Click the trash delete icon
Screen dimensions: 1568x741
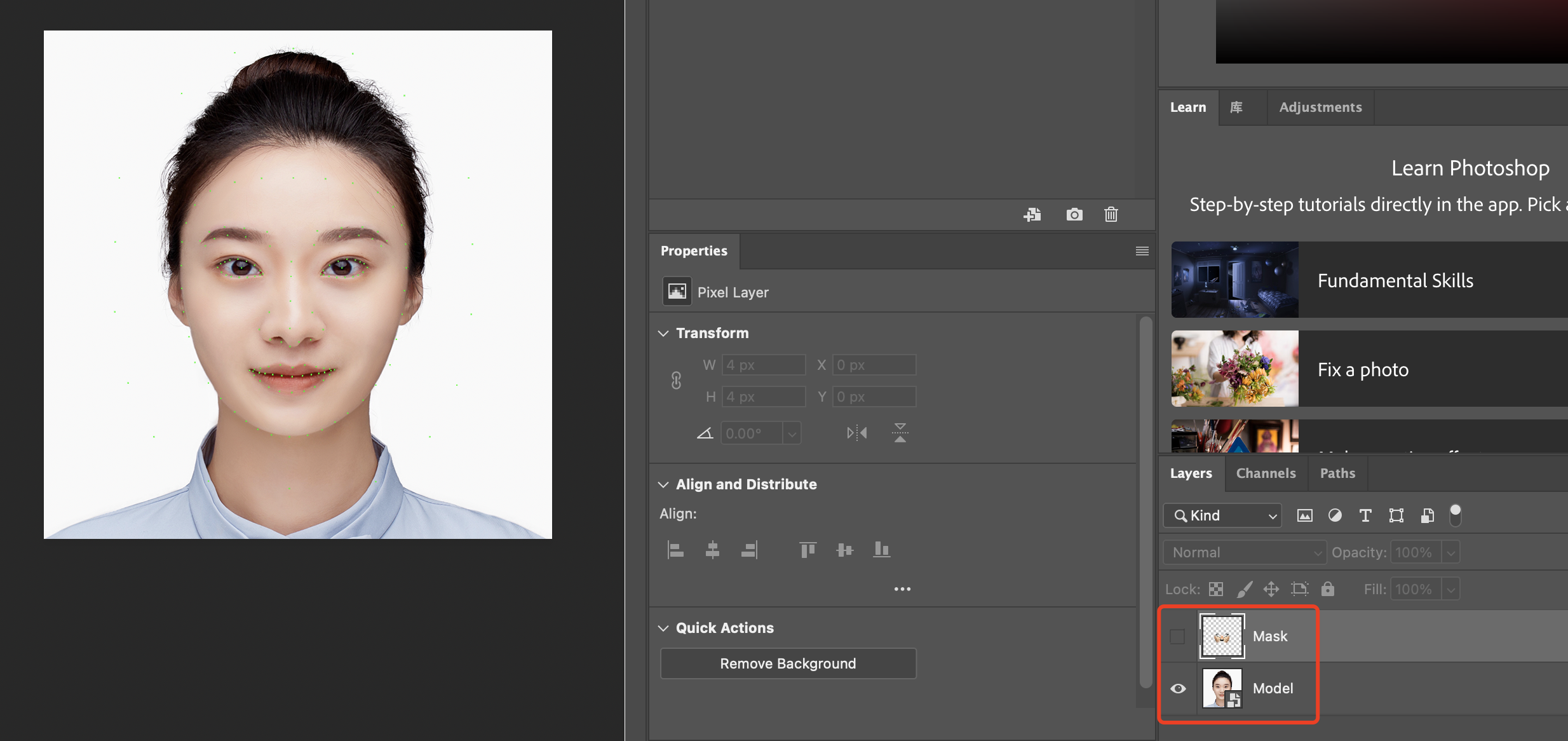coord(1111,215)
